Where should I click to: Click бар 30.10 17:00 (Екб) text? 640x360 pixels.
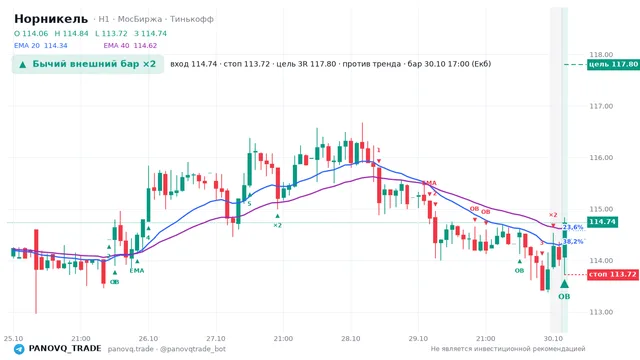pos(449,64)
